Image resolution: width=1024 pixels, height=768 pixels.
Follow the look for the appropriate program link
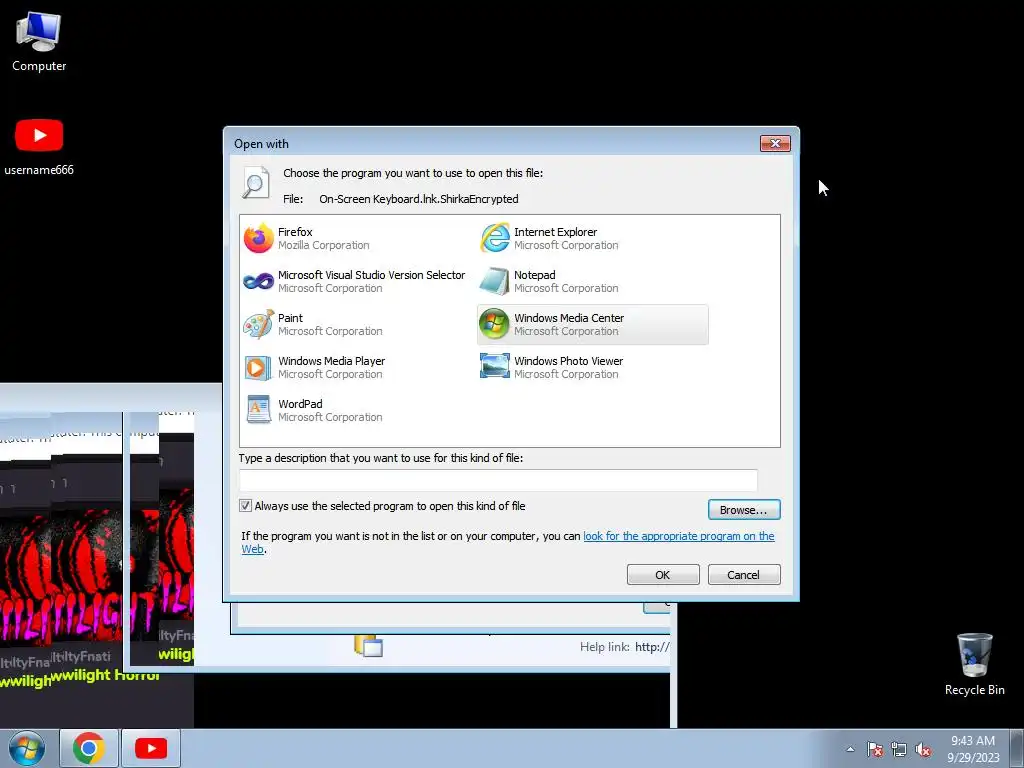(x=679, y=536)
